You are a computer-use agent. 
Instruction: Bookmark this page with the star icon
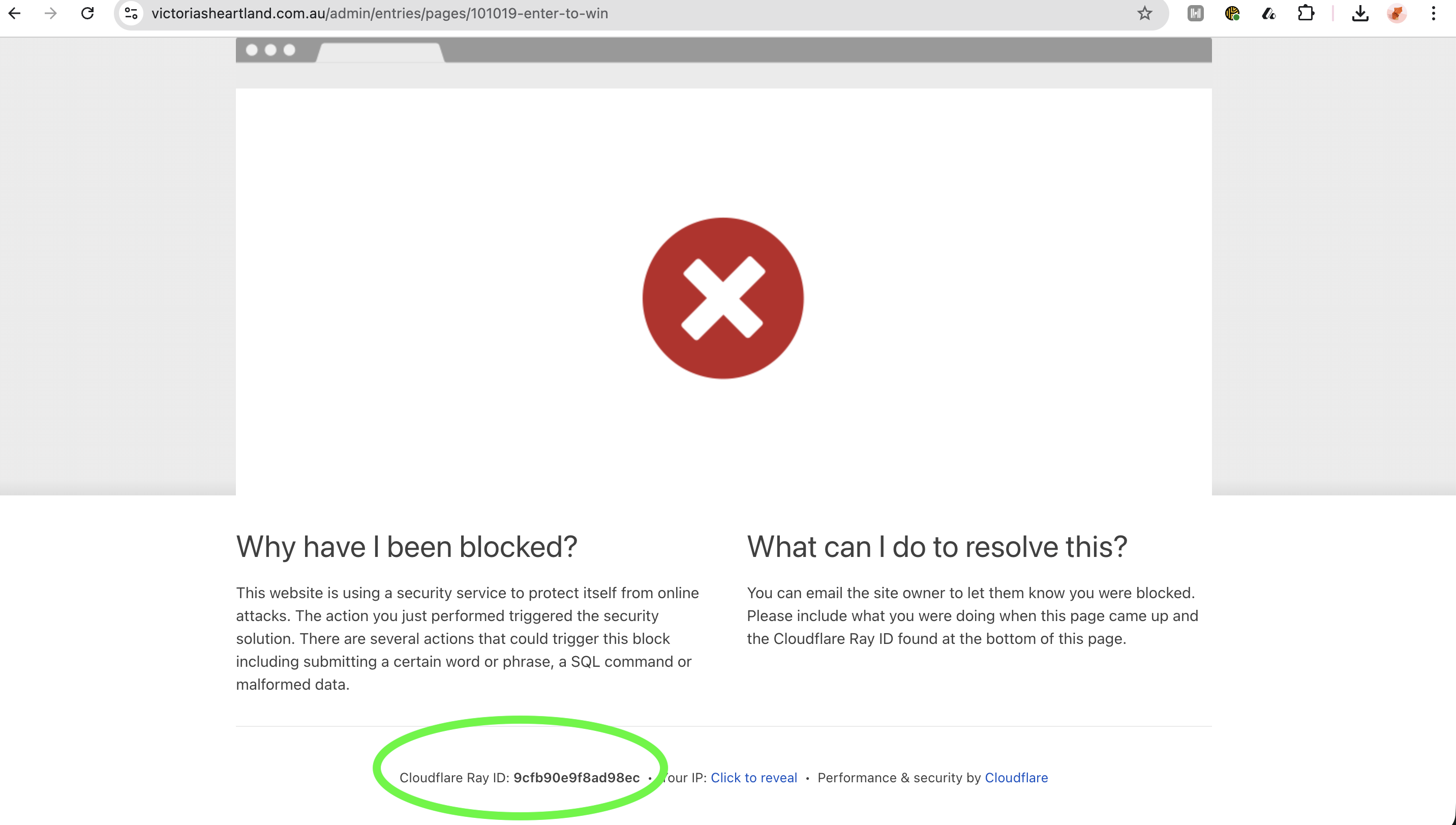click(x=1144, y=13)
